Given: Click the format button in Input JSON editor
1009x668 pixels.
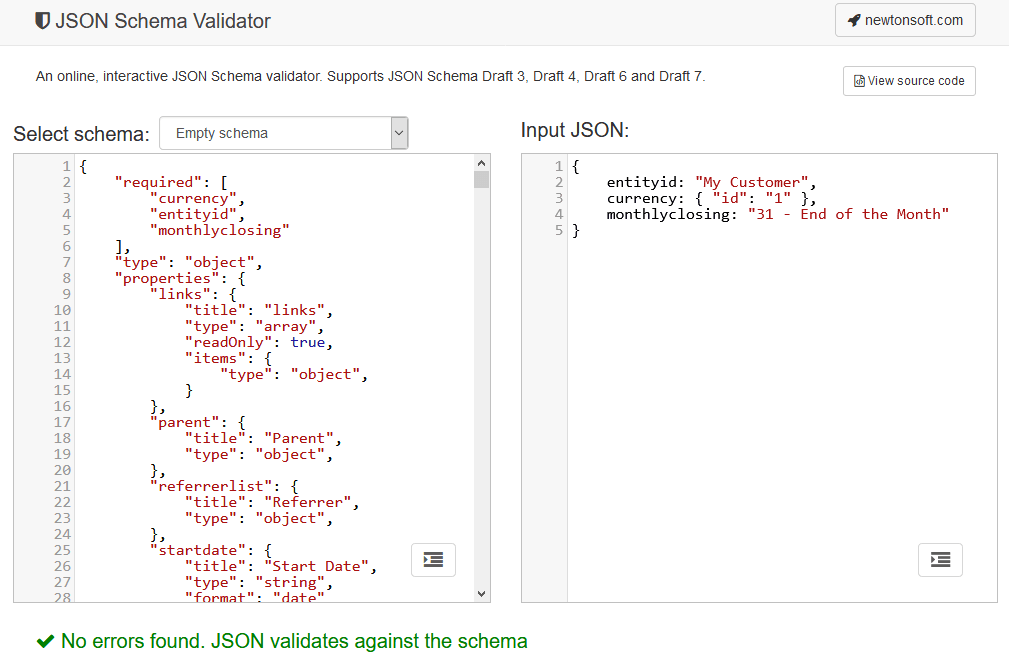Looking at the screenshot, I should click(x=940, y=560).
